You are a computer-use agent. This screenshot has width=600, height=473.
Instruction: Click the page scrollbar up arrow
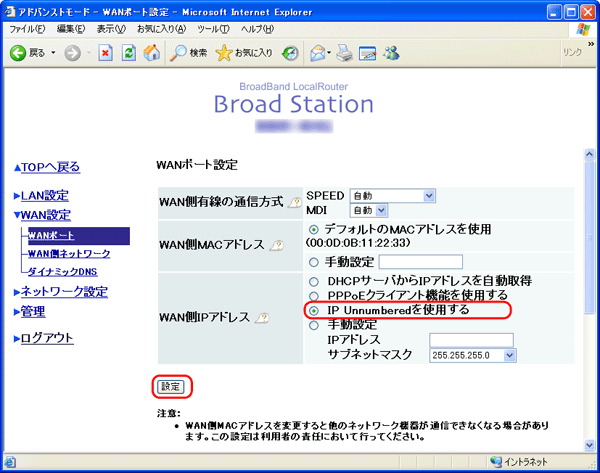589,154
